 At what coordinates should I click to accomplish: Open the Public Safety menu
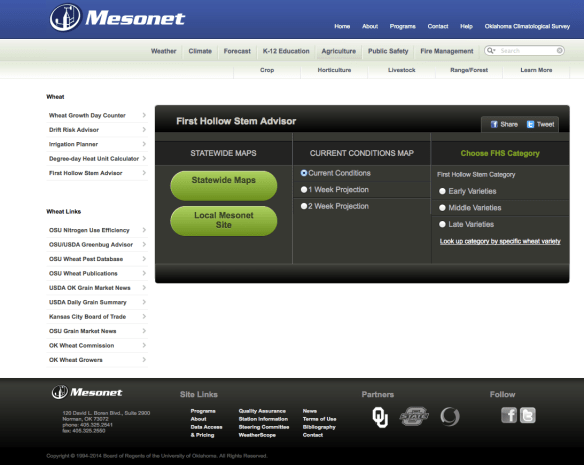click(x=388, y=51)
